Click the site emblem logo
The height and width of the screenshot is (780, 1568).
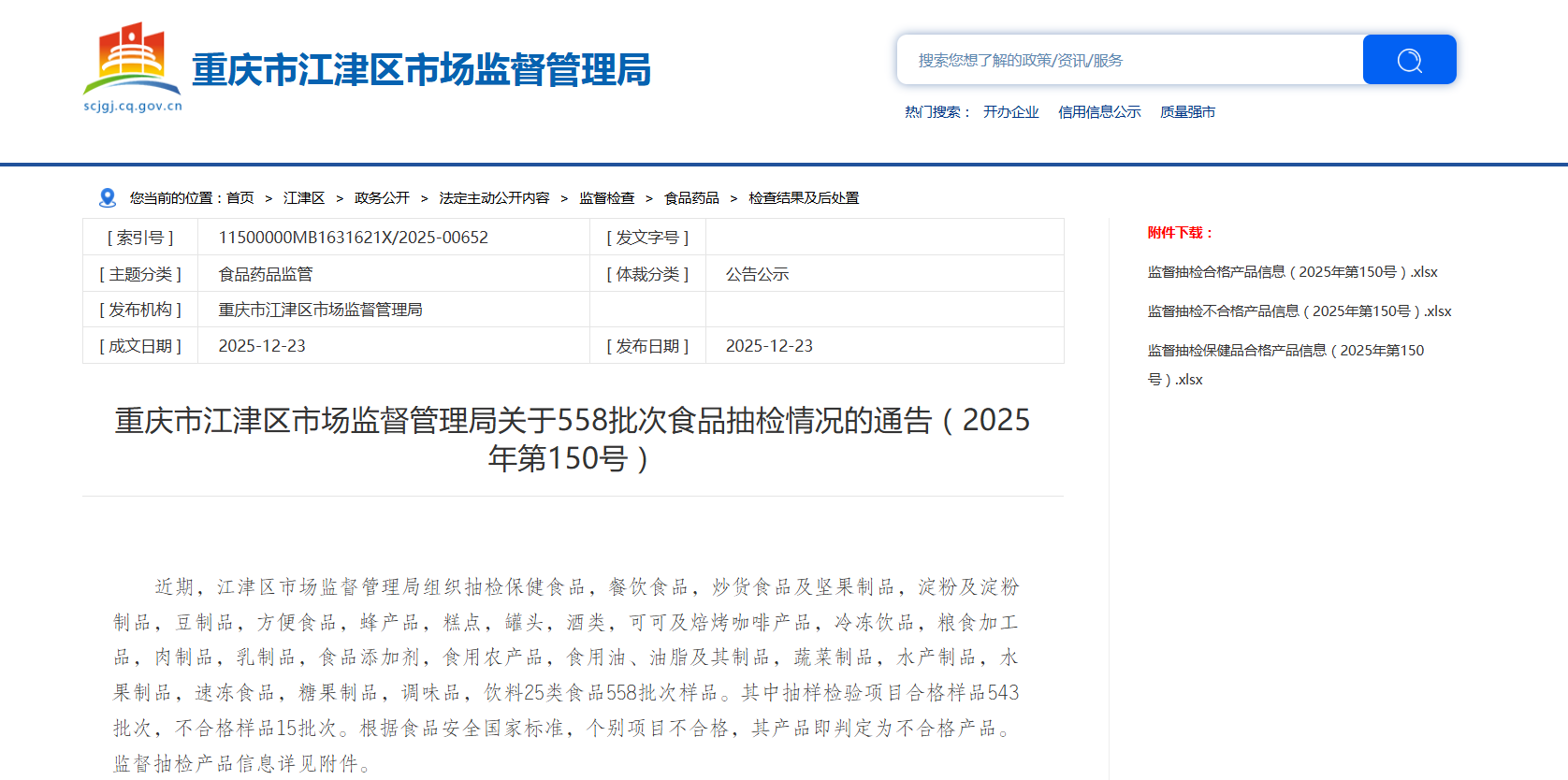point(132,61)
